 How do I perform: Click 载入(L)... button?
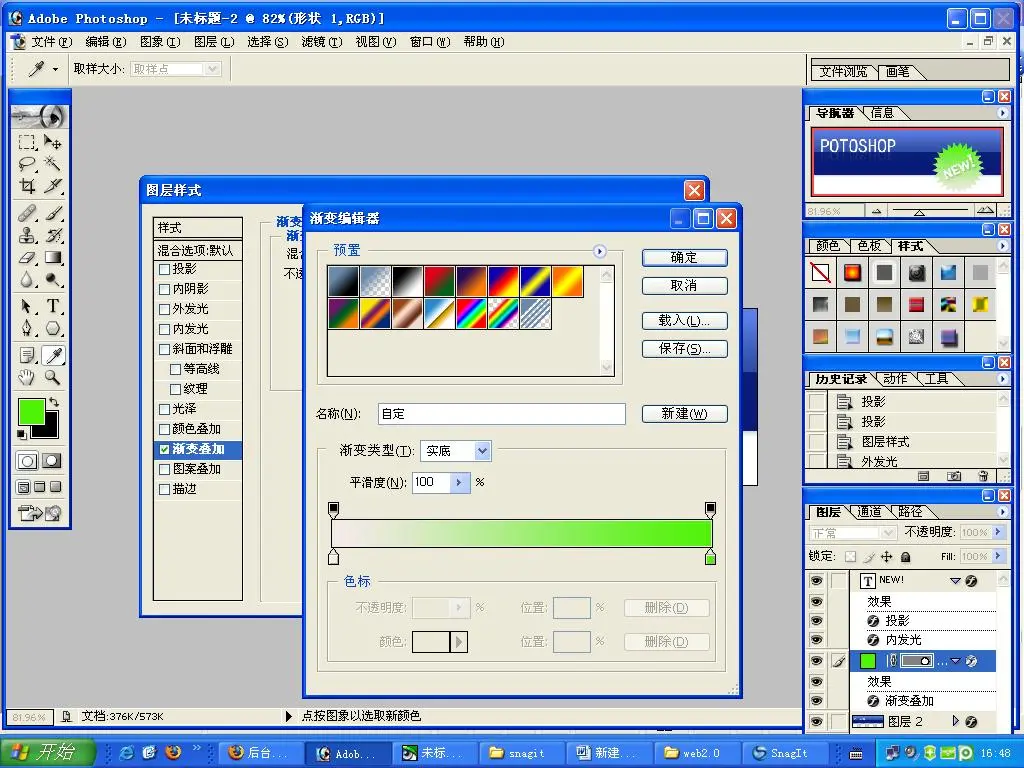coord(684,321)
